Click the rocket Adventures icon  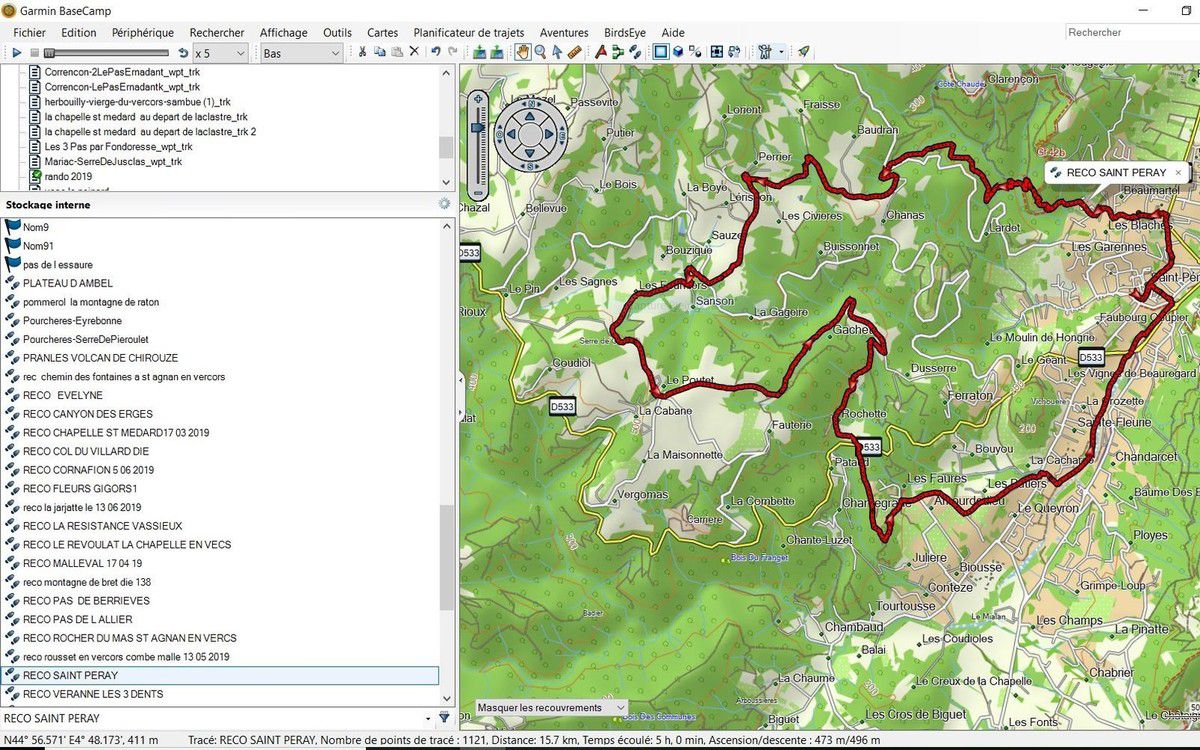click(x=803, y=52)
